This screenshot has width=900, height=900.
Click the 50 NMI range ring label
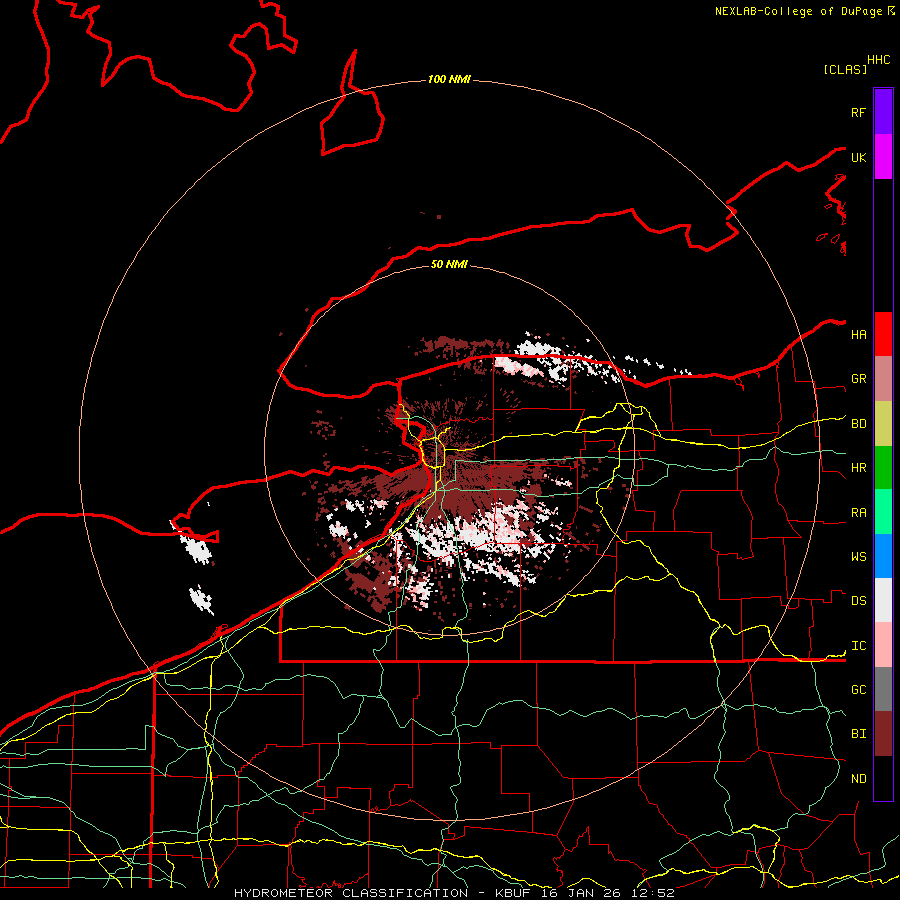point(449,264)
